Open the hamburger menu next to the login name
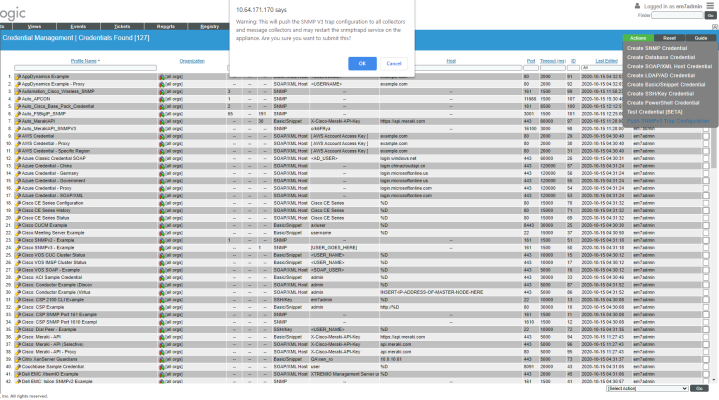This screenshot has width=719, height=400. point(710,6)
